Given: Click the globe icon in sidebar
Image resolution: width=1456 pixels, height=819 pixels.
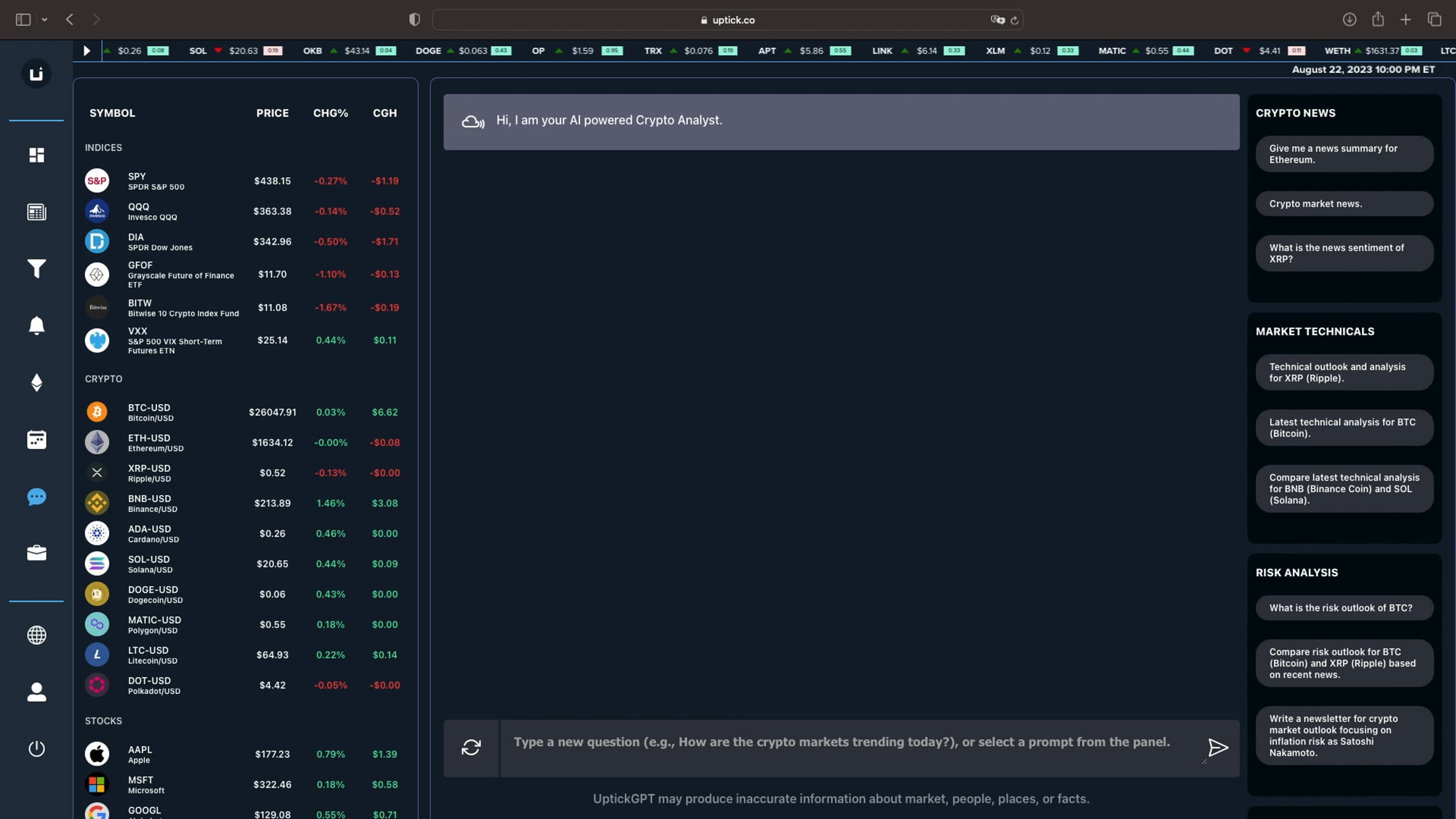Looking at the screenshot, I should click(x=36, y=635).
